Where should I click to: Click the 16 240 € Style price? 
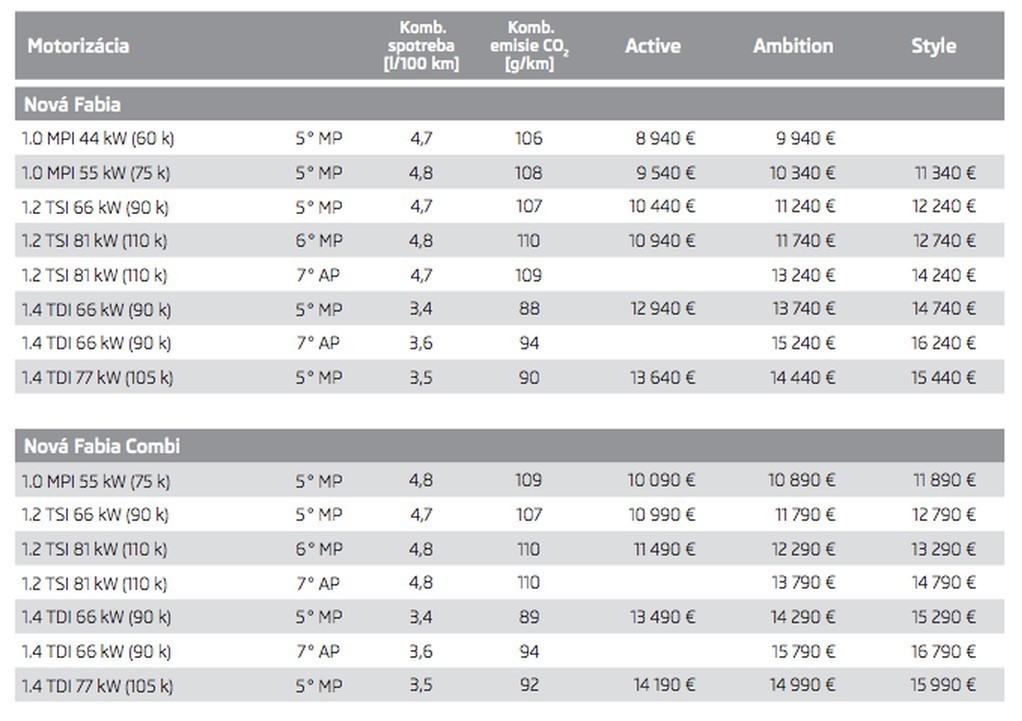(943, 343)
